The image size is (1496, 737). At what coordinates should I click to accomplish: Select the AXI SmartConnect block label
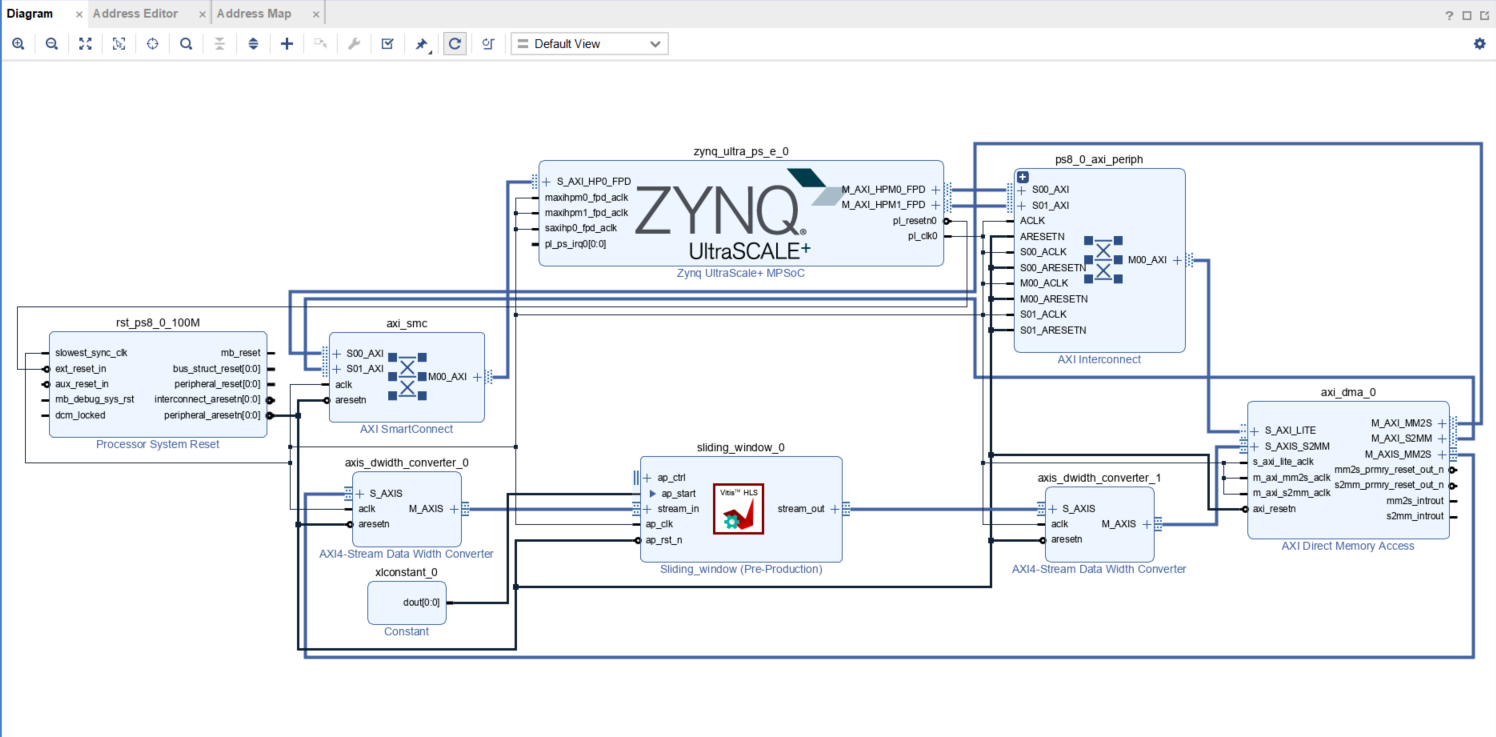point(406,429)
